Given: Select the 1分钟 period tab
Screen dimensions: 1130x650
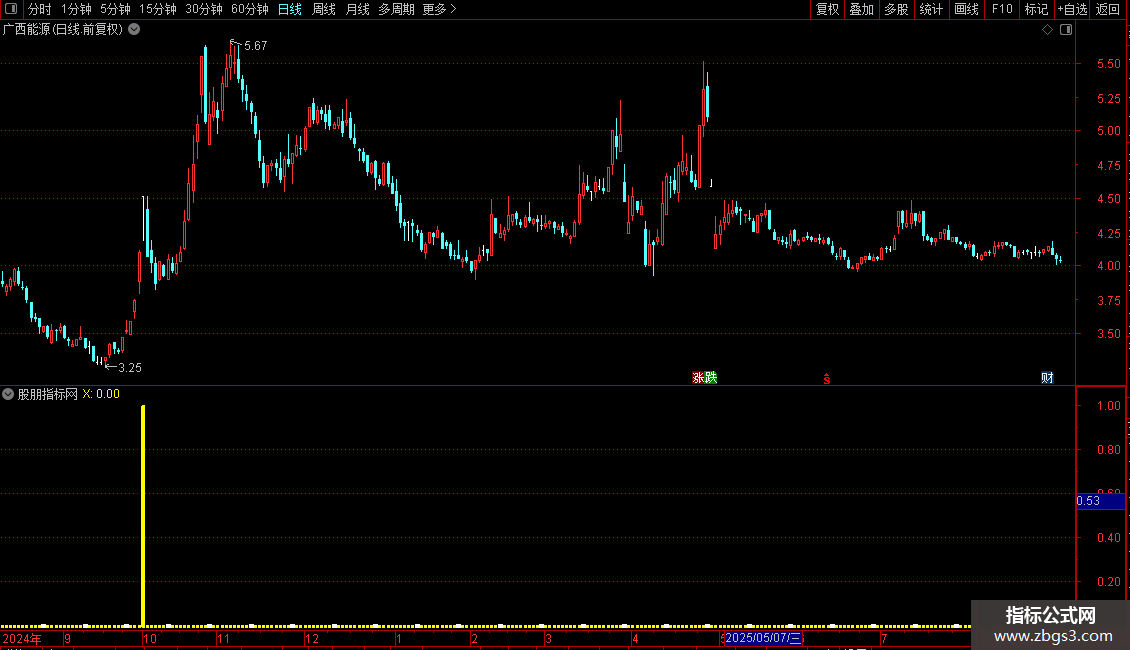Looking at the screenshot, I should [x=76, y=9].
